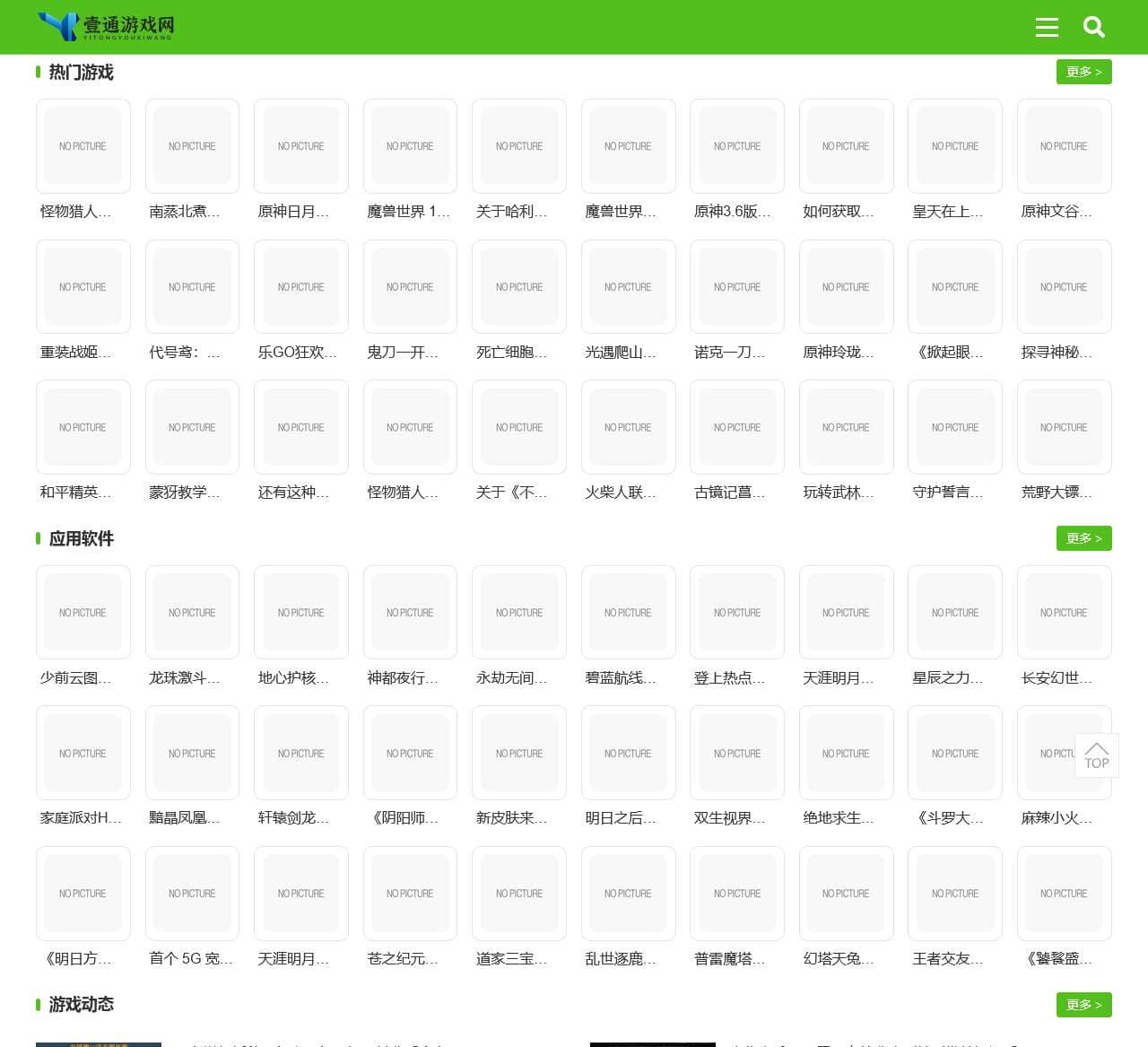Click the 天涯明月 thumbnail in 应用软件
This screenshot has height=1047, width=1148.
click(x=846, y=612)
